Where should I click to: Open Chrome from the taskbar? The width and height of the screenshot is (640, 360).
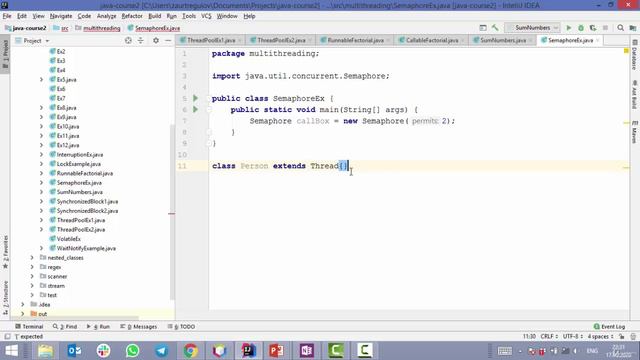(x=190, y=351)
